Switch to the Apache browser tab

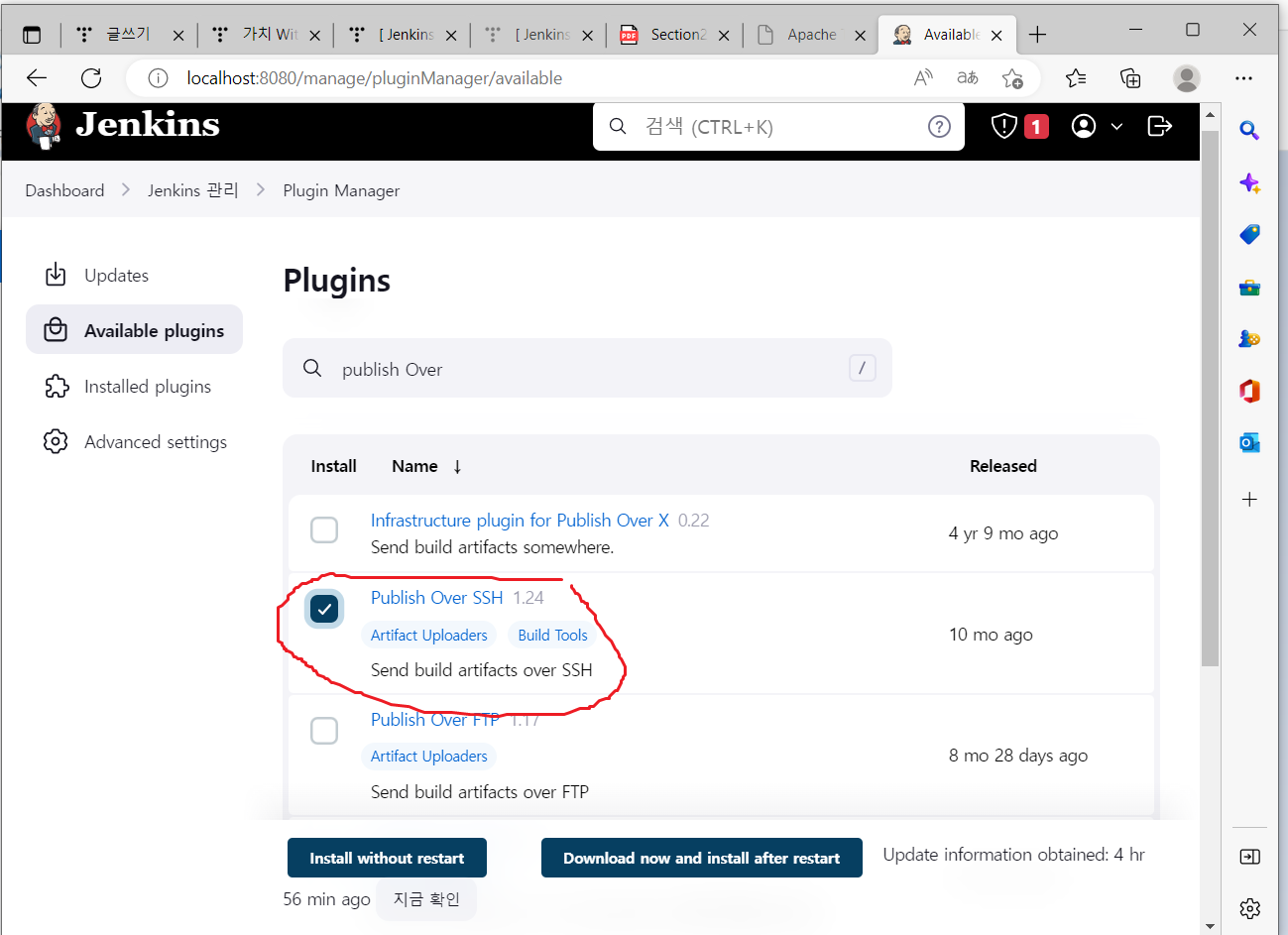click(811, 35)
